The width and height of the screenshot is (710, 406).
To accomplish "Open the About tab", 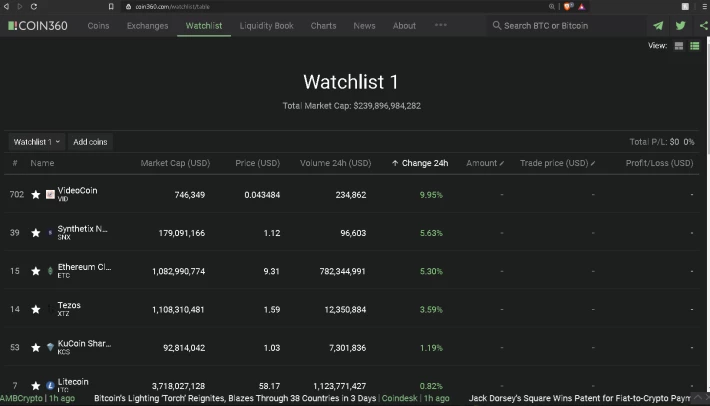I will (404, 26).
